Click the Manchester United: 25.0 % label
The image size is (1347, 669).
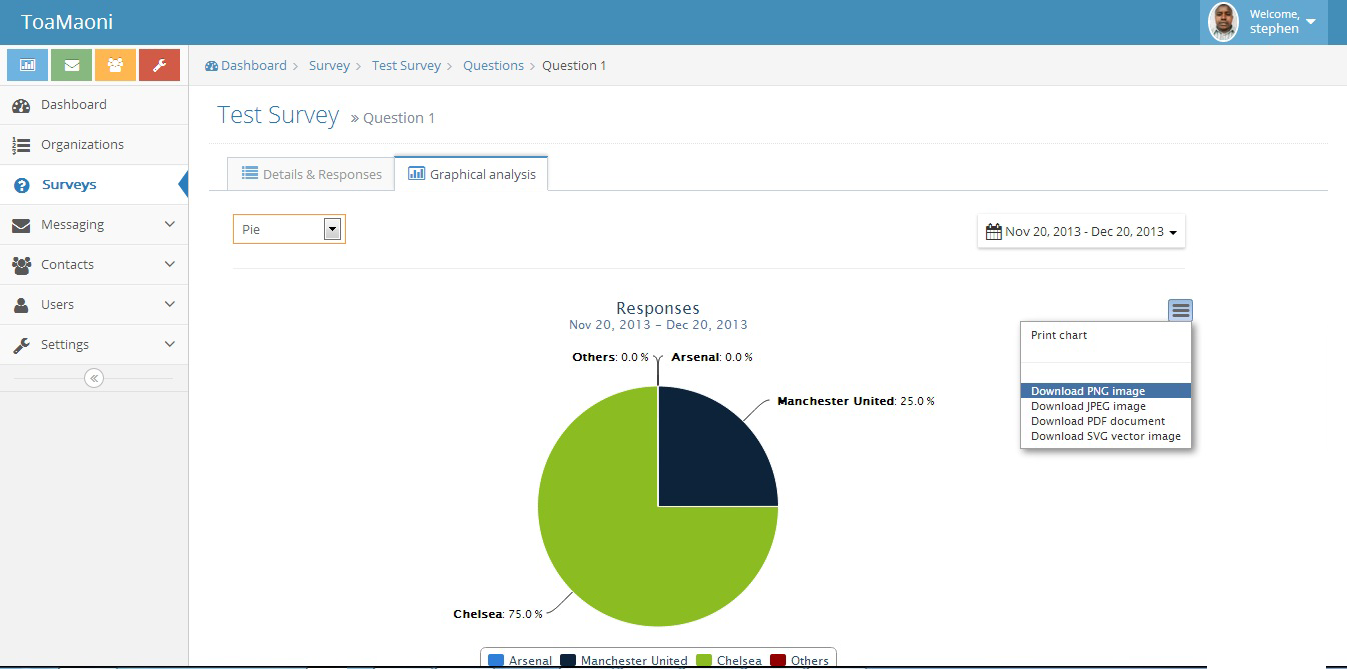856,401
